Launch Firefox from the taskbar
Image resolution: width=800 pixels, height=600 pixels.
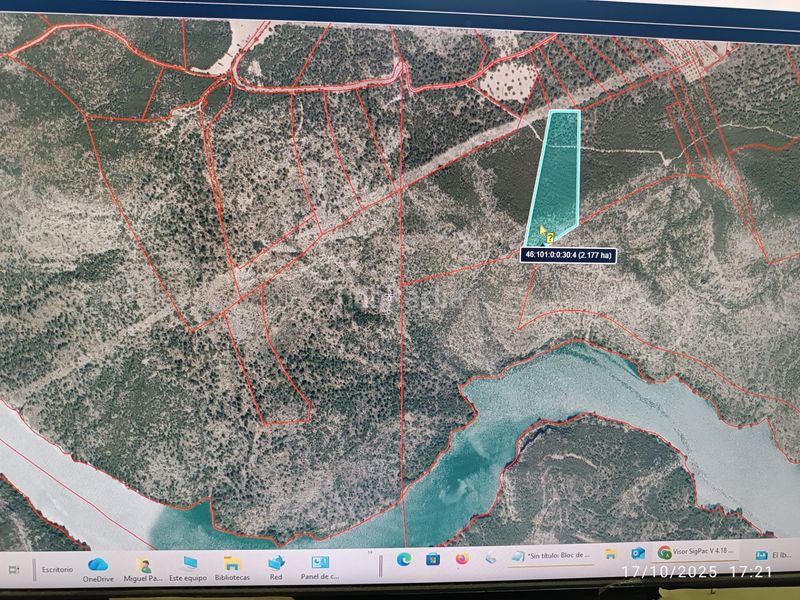tap(461, 558)
